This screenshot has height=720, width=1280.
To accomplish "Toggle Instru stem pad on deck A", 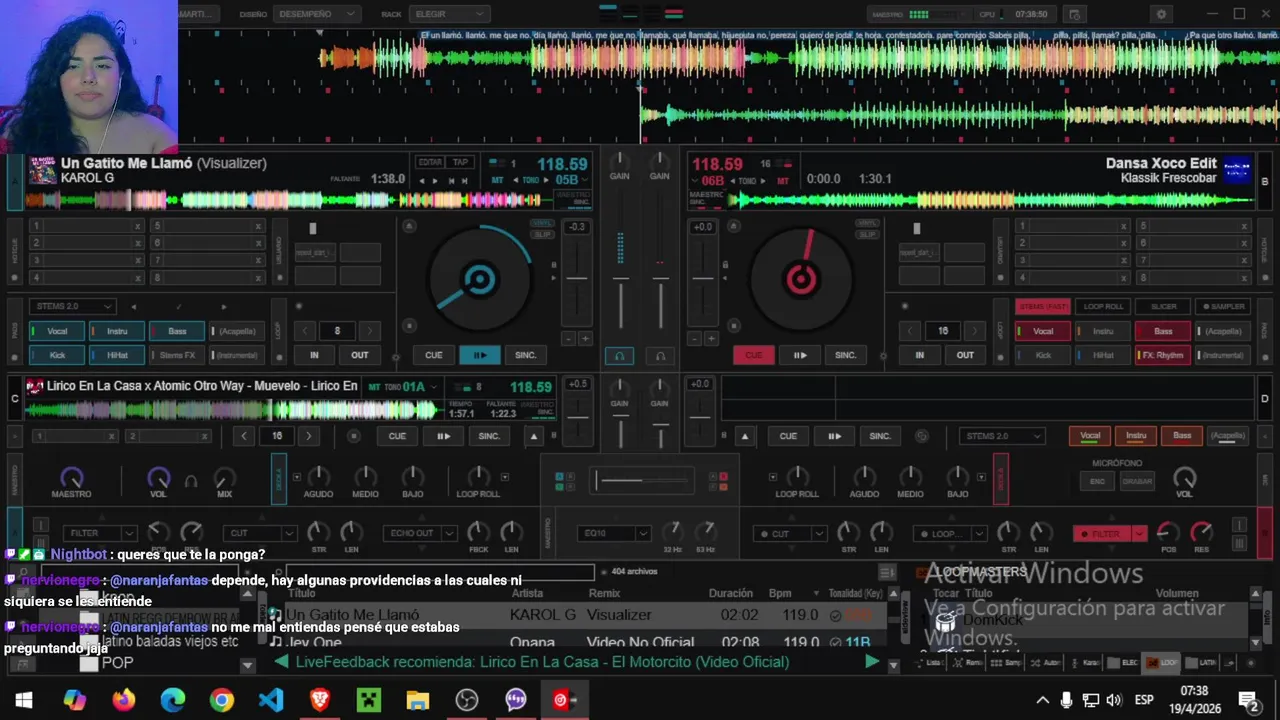I will [117, 331].
